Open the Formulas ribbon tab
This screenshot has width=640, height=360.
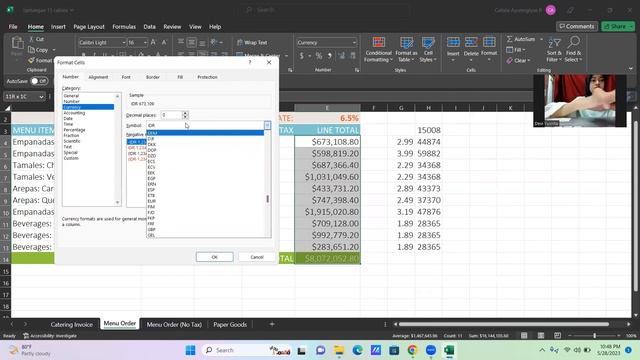tap(124, 27)
